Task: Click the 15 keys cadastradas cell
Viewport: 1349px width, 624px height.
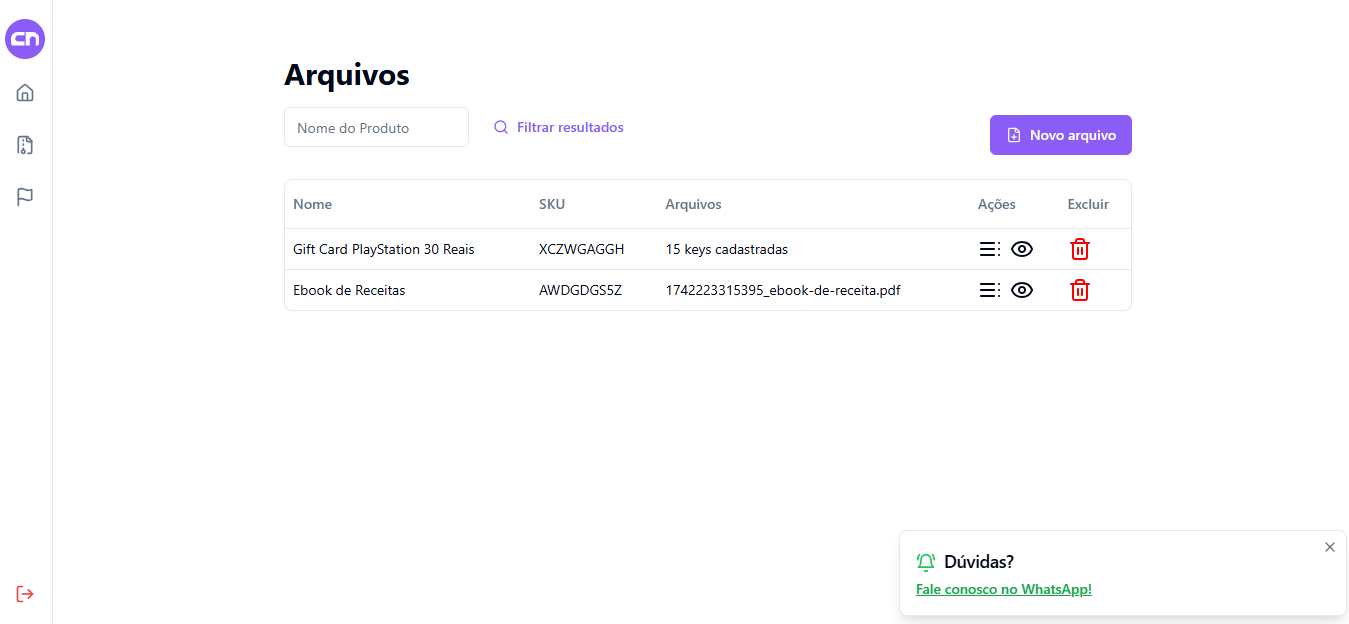Action: (x=726, y=249)
